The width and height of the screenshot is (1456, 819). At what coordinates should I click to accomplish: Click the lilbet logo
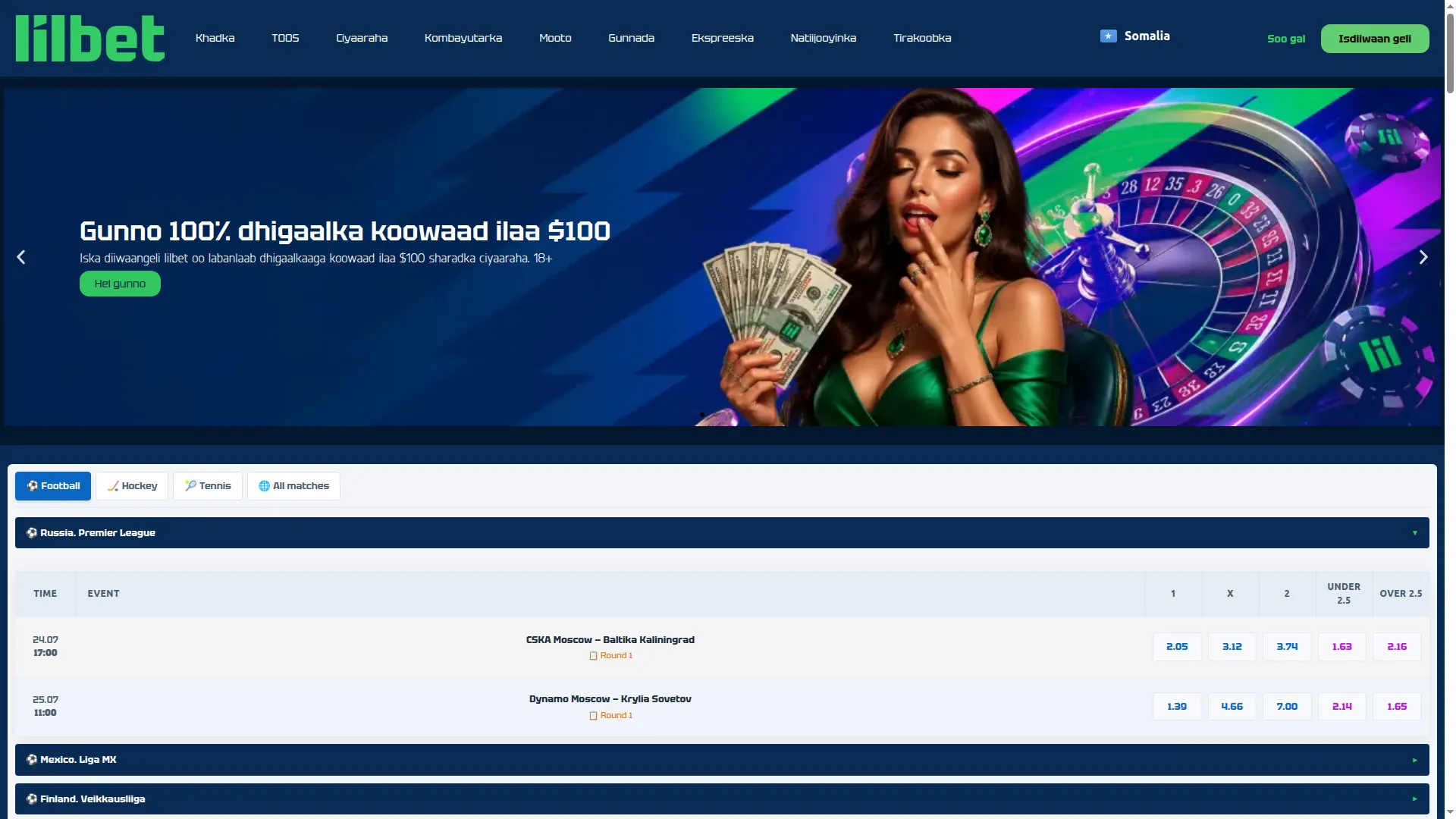click(89, 39)
